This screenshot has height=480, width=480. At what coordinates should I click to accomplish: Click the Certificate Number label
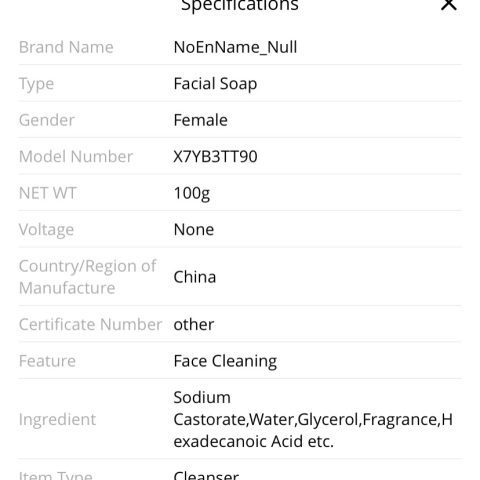pos(91,324)
